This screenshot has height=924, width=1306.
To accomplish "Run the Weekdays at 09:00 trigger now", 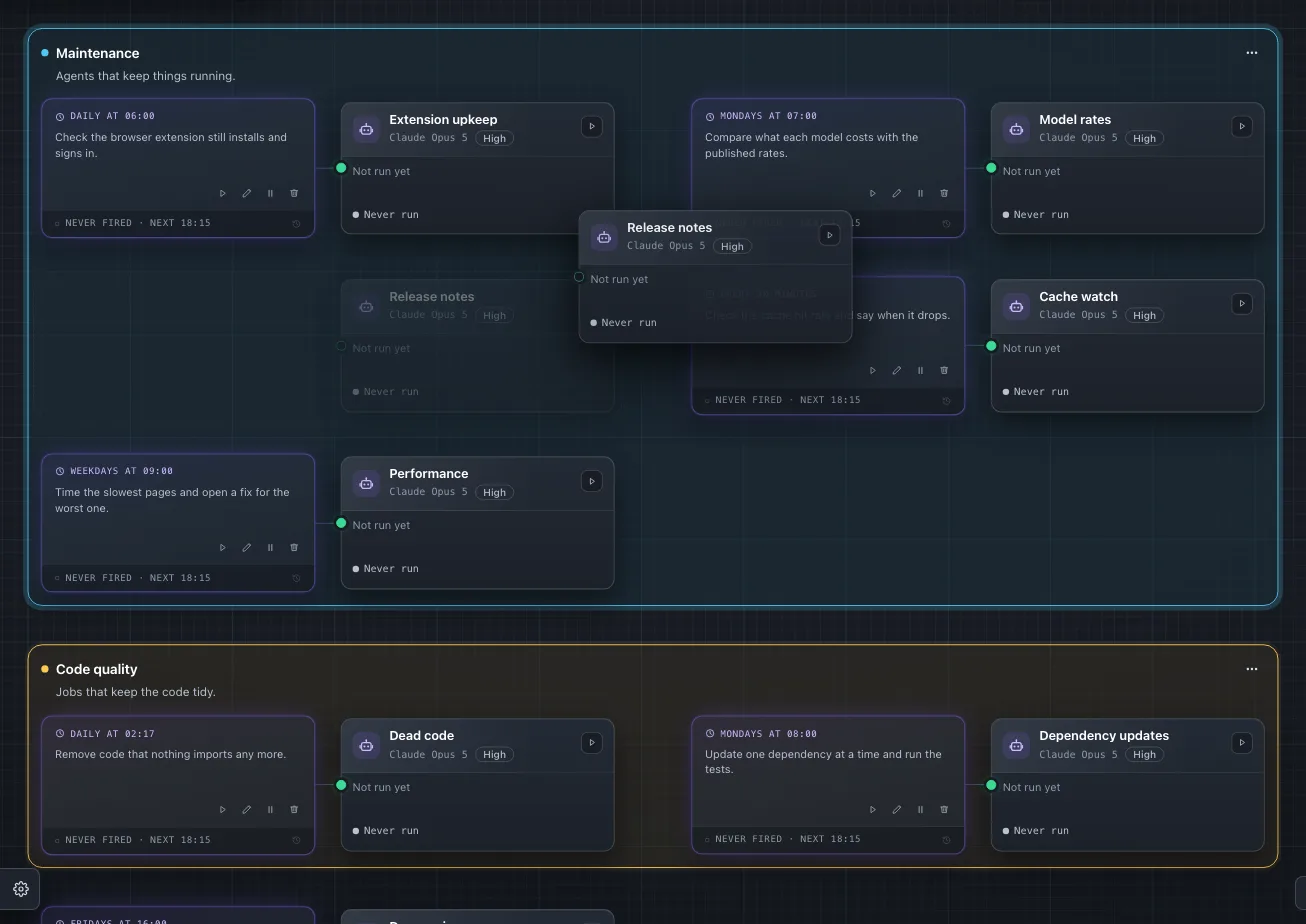I will (x=223, y=547).
